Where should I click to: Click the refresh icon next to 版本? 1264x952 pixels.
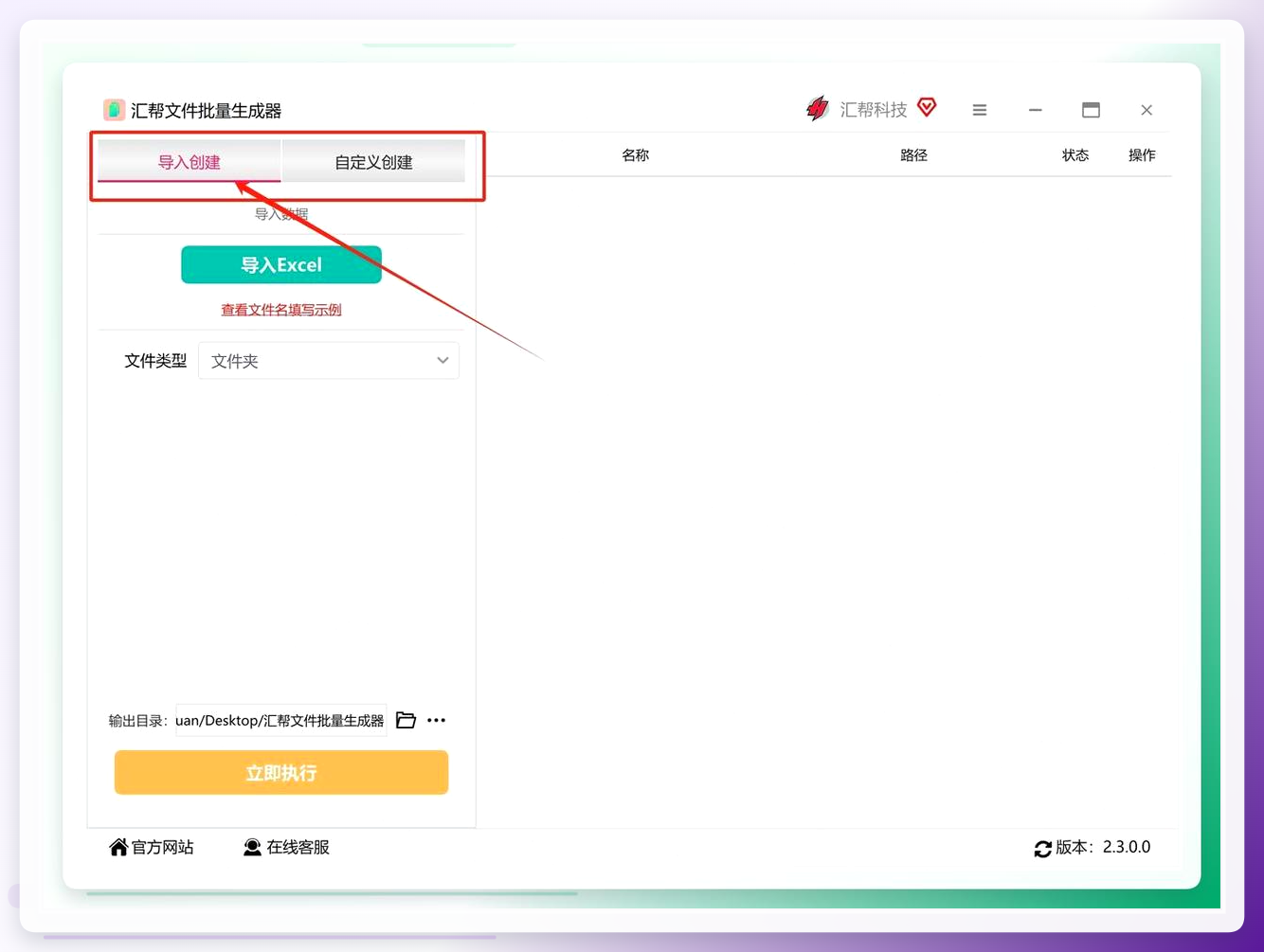[x=1042, y=849]
